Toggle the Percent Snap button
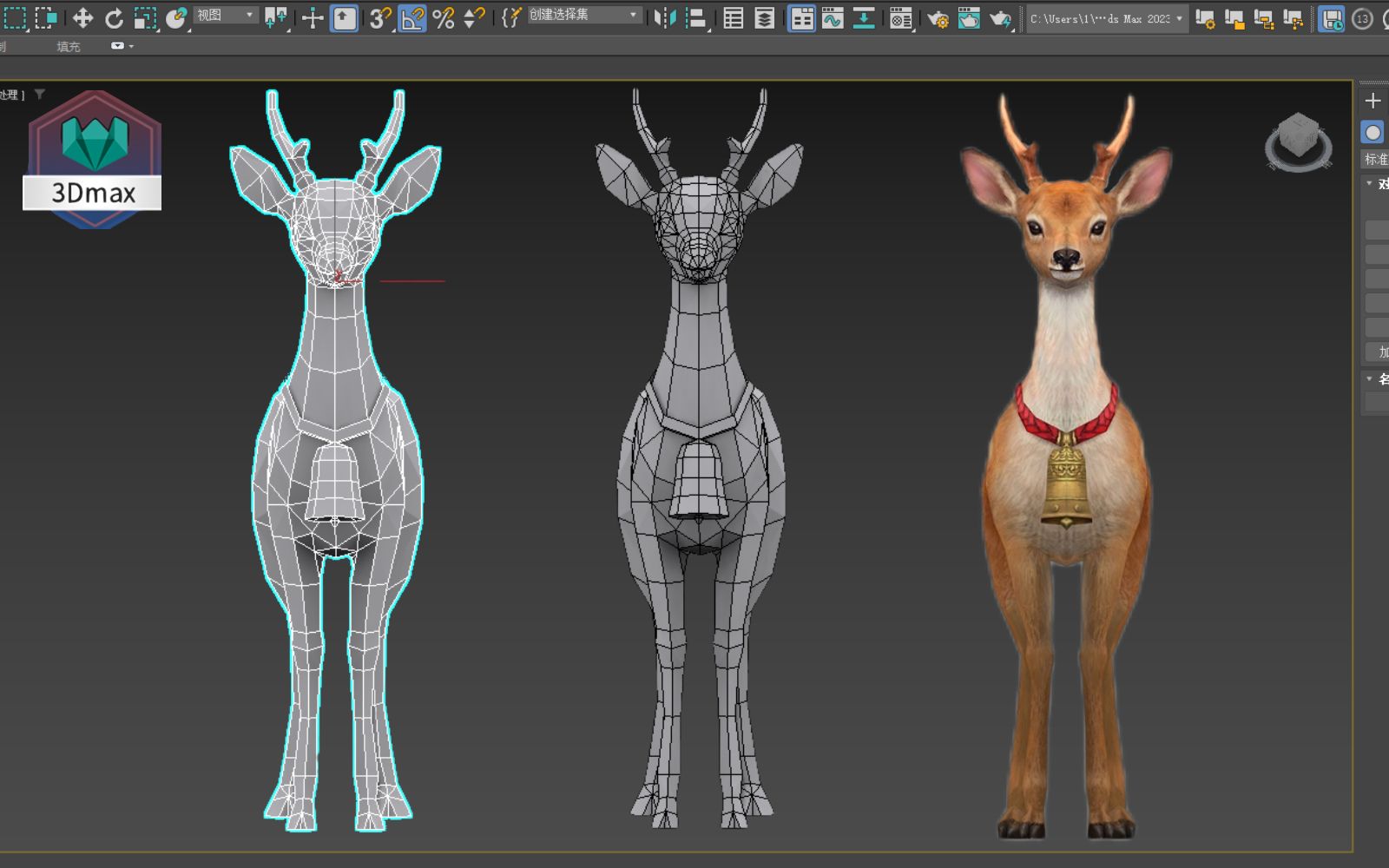1389x868 pixels. [x=444, y=16]
